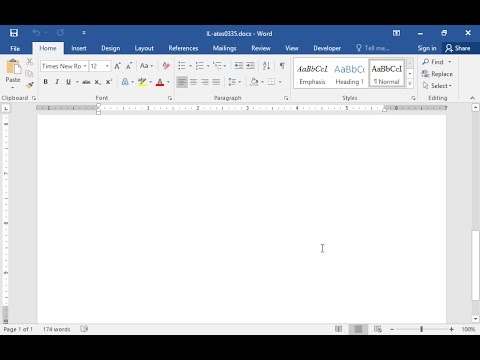Click the Save icon in title bar
Screen dimensions: 480x360
pos(14,33)
